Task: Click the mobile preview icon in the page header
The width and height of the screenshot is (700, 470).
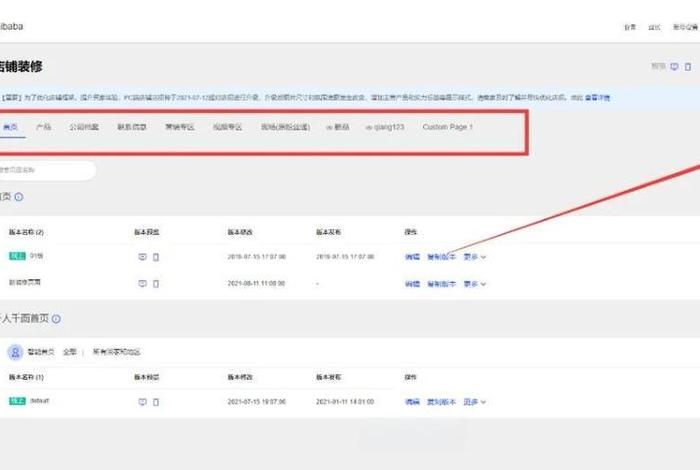Action: [687, 66]
